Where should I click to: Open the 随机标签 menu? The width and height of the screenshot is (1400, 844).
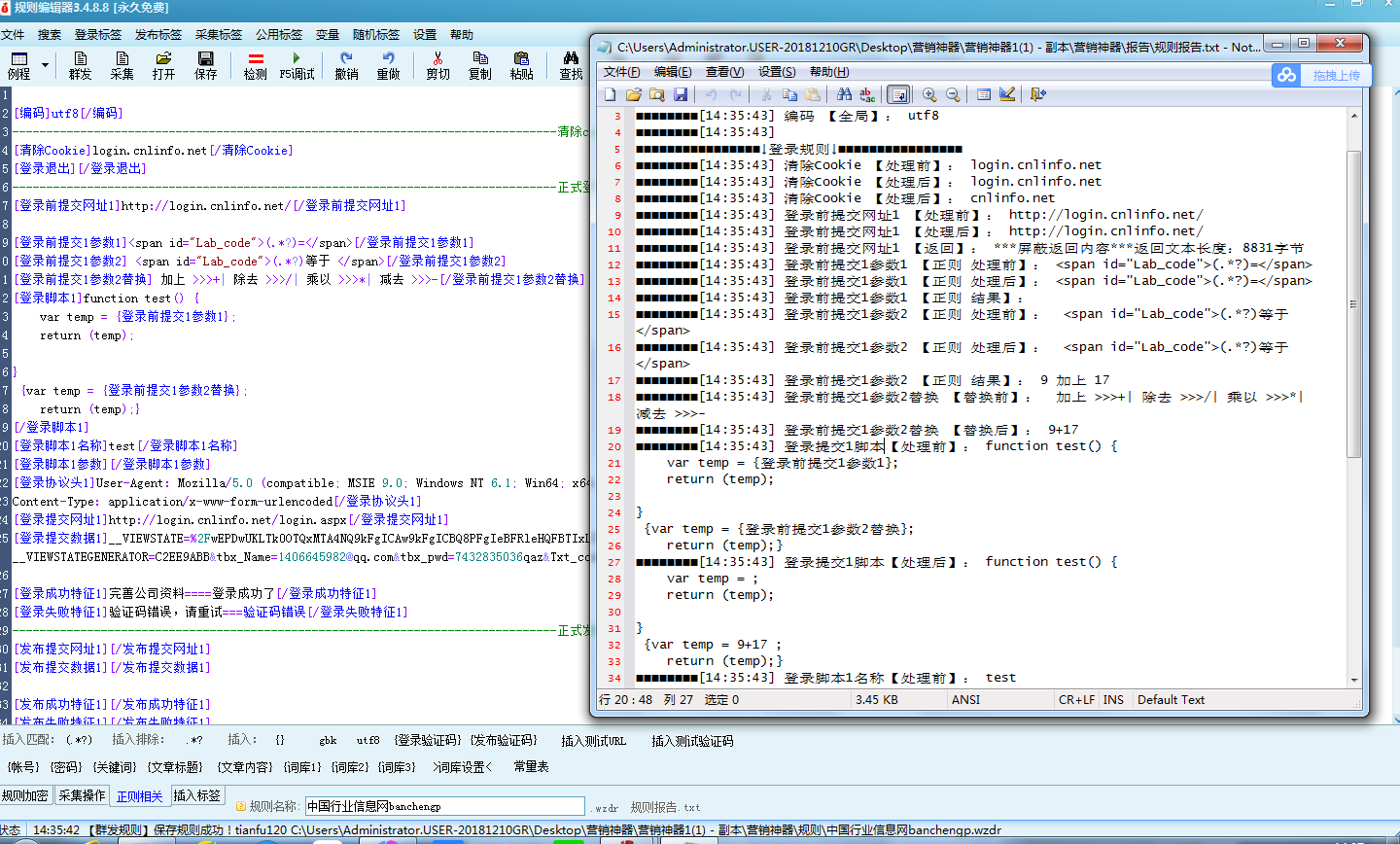(376, 34)
